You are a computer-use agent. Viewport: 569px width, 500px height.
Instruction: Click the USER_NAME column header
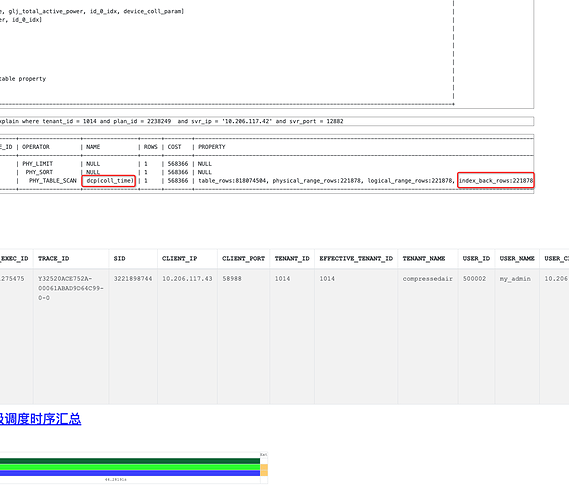(x=517, y=258)
